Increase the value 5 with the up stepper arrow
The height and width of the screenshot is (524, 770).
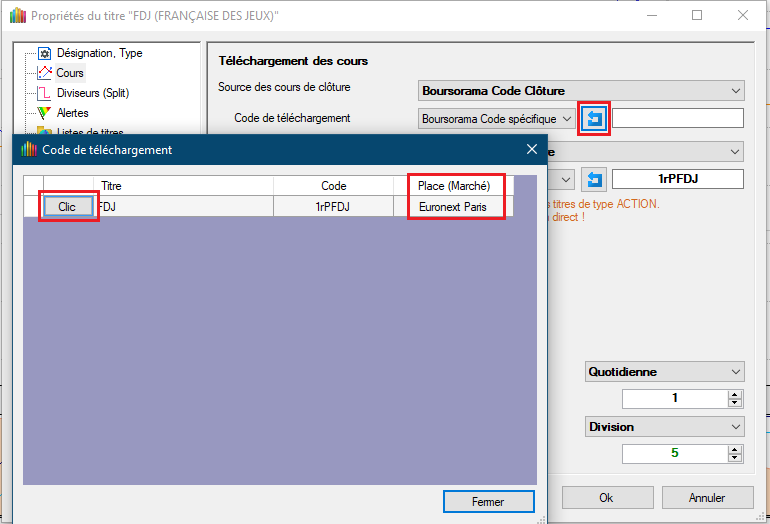click(x=735, y=449)
